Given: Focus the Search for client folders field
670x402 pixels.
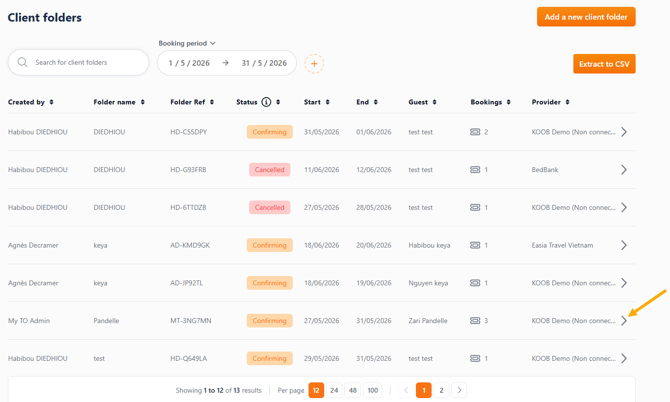Looking at the screenshot, I should pos(79,62).
